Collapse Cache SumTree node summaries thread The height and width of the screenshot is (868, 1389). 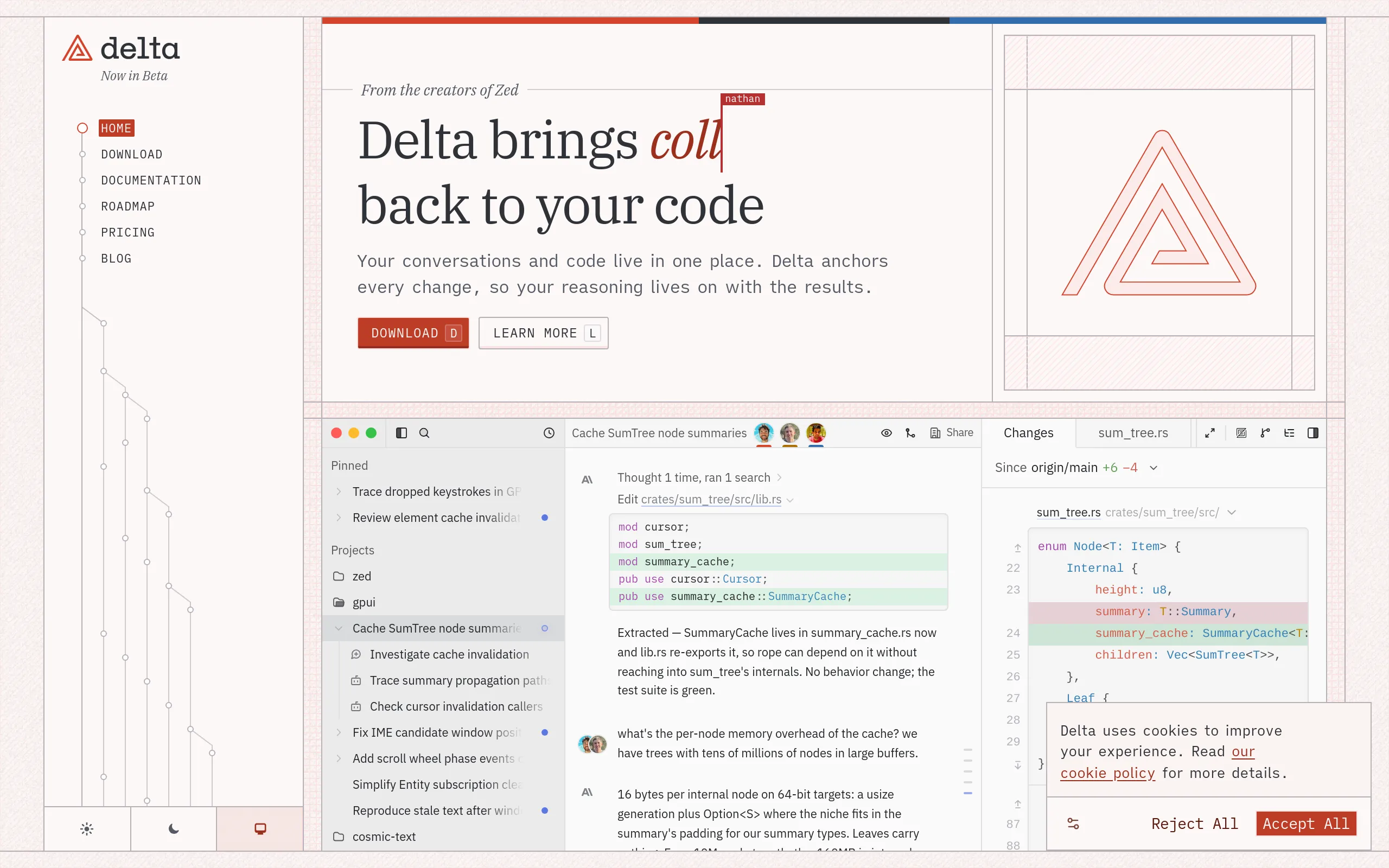(x=339, y=628)
